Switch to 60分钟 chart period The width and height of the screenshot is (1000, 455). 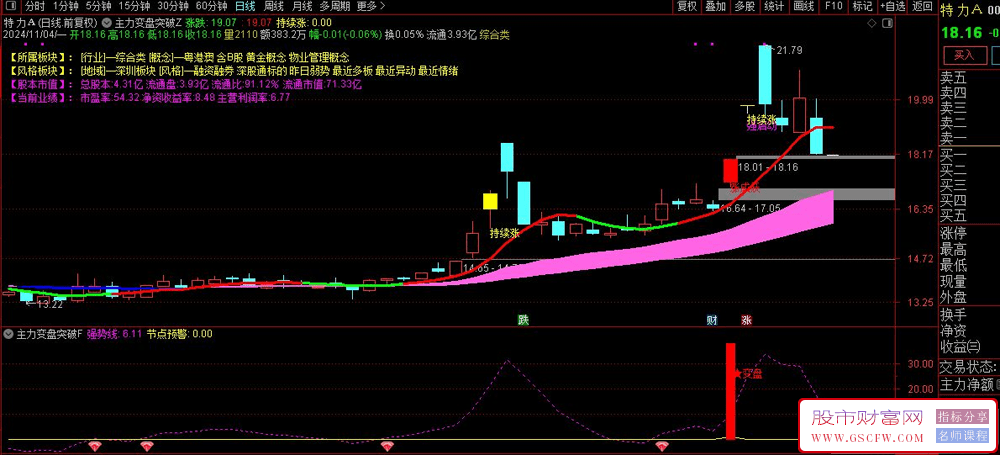[x=211, y=6]
